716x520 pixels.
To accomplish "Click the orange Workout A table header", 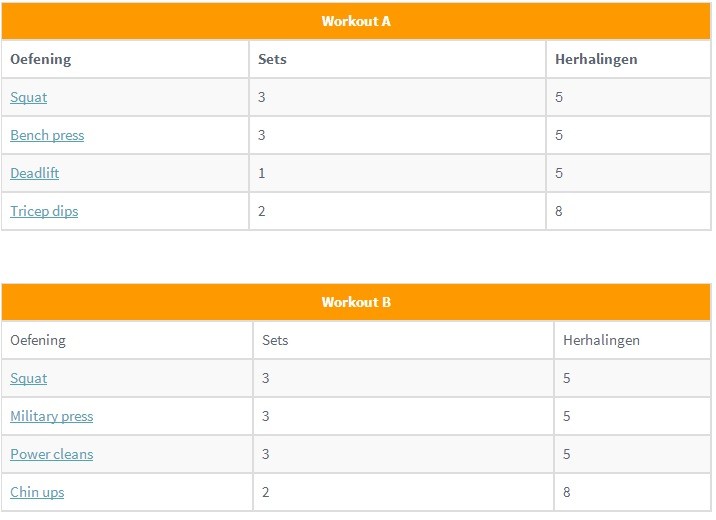I will [x=356, y=21].
